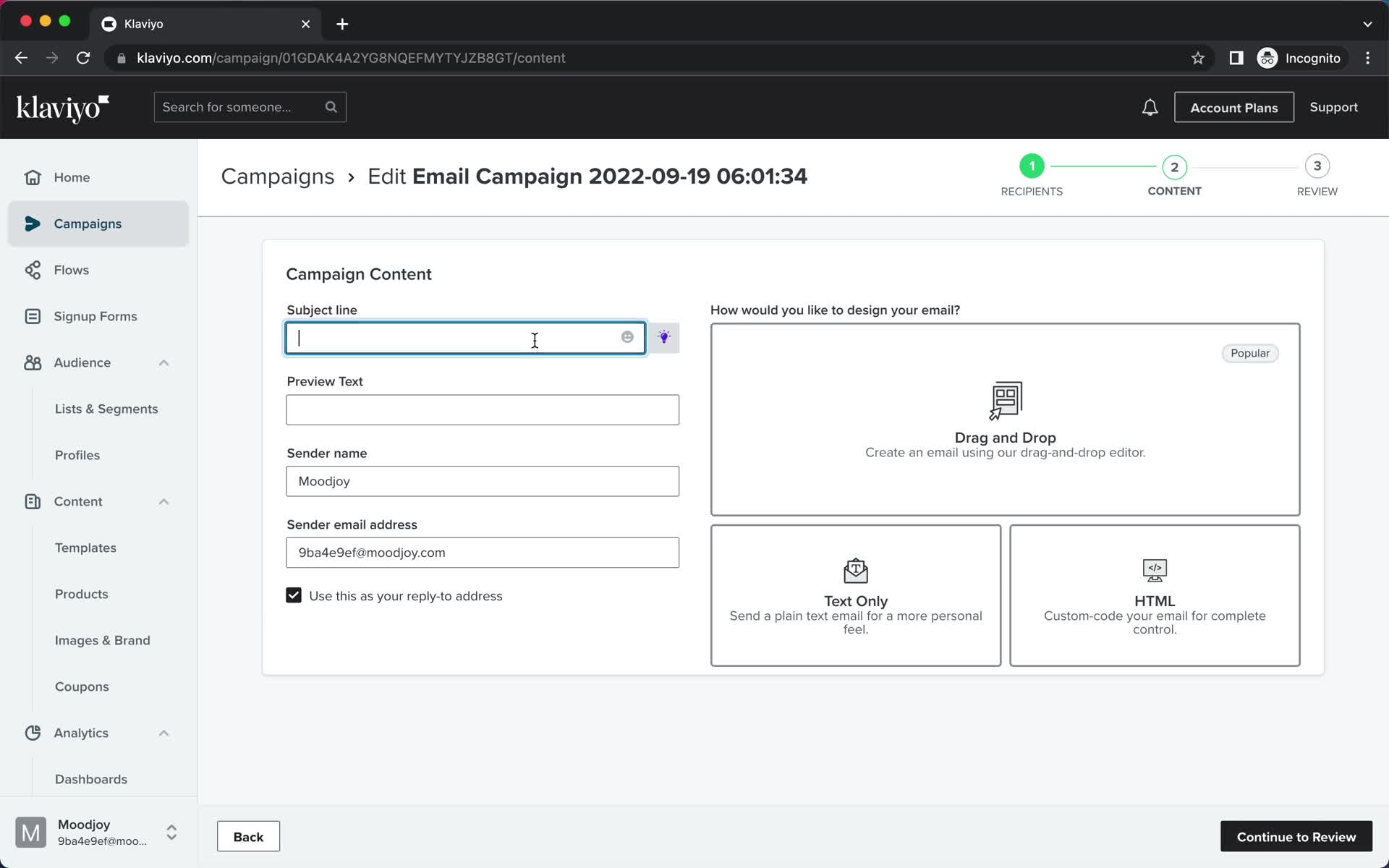1389x868 pixels.
Task: Click the AI subject line suggestion lightbulb icon
Action: click(x=664, y=337)
